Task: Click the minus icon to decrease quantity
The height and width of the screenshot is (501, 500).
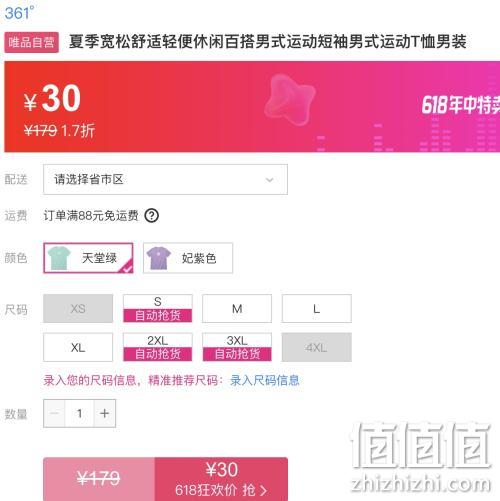Action: coord(54,413)
